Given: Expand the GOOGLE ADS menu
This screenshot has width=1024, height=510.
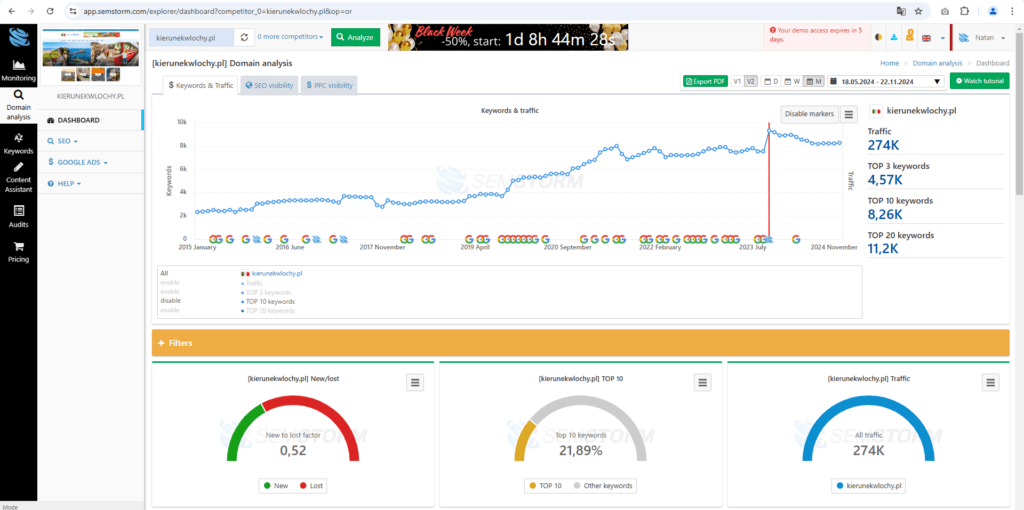Looking at the screenshot, I should point(78,162).
